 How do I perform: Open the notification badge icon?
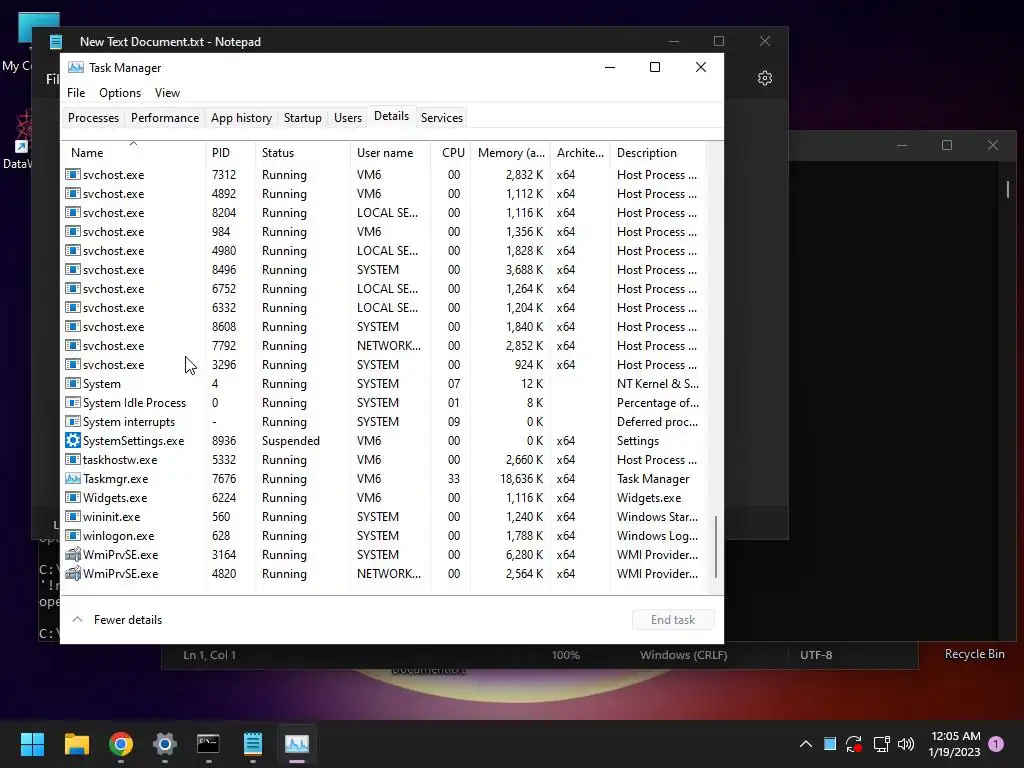point(996,744)
